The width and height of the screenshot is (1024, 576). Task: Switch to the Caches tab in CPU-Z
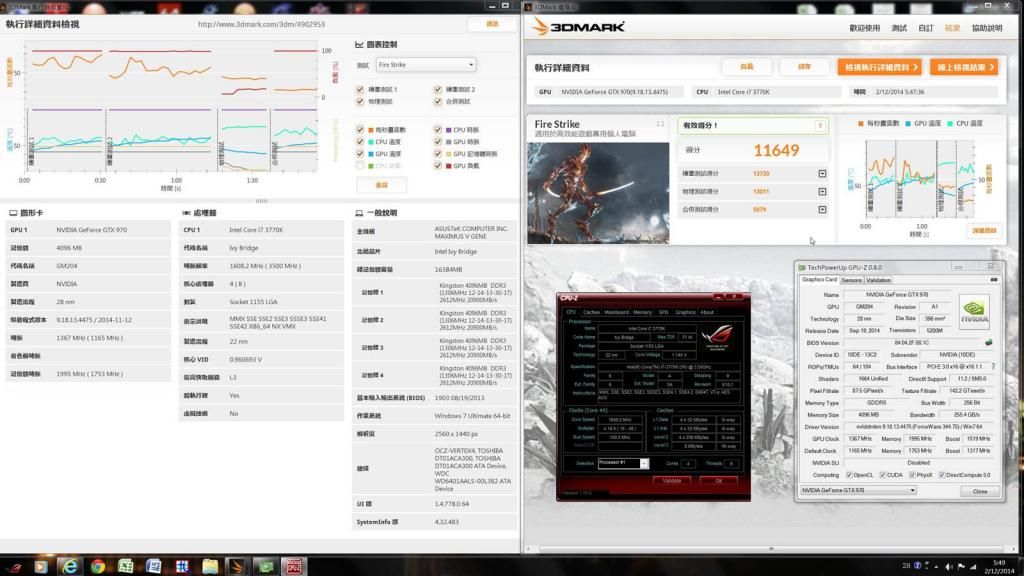(591, 312)
